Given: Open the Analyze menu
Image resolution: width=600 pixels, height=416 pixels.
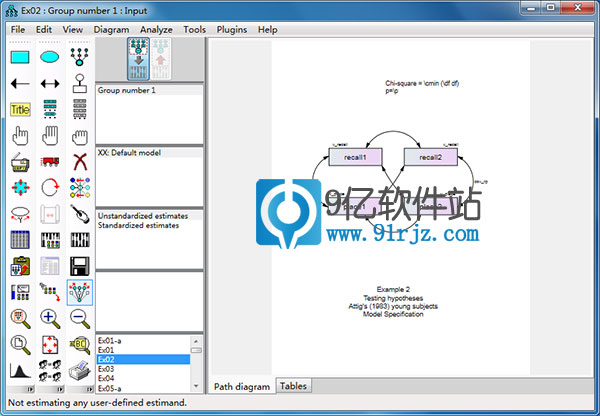Looking at the screenshot, I should coord(156,29).
